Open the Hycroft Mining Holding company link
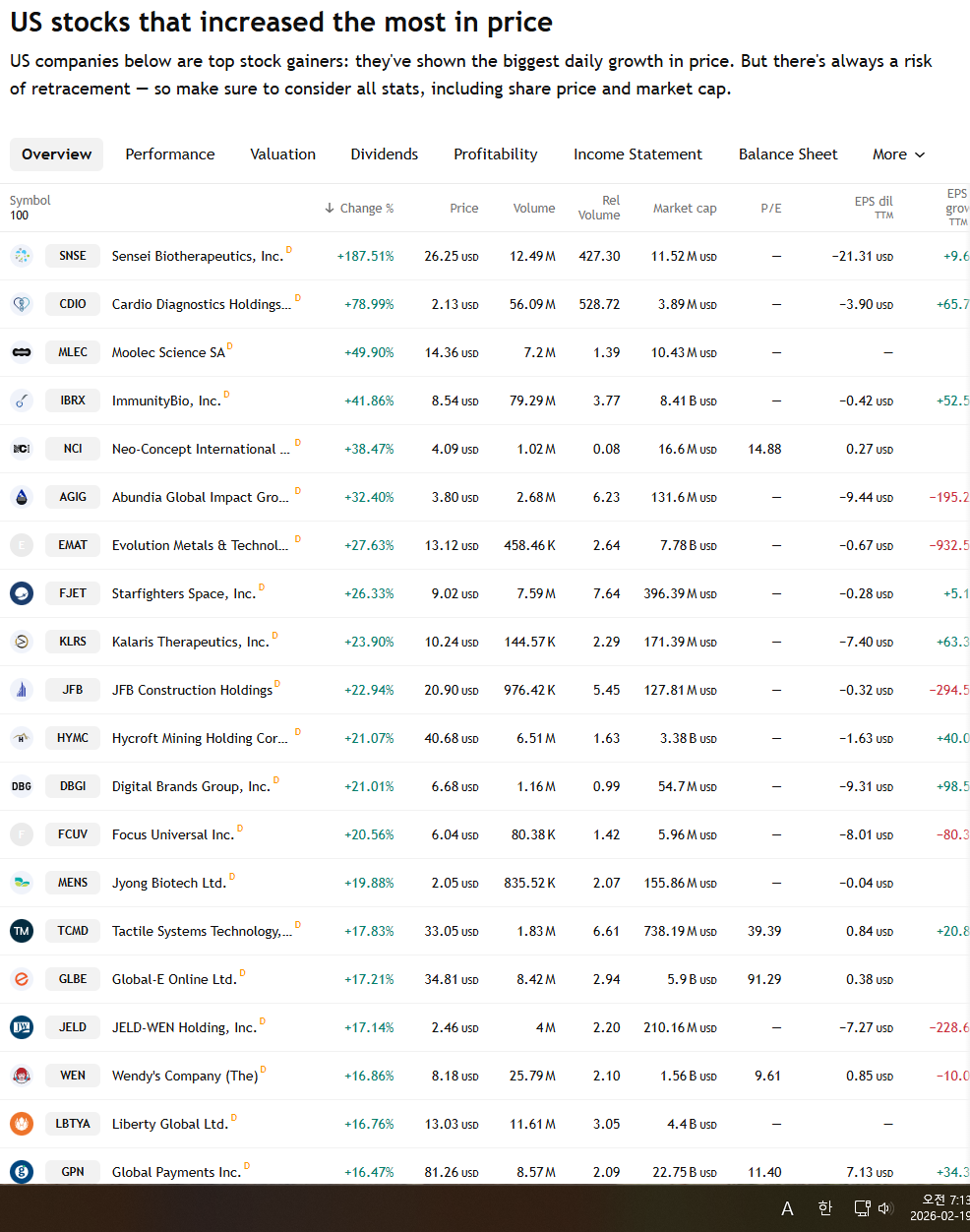 (200, 738)
